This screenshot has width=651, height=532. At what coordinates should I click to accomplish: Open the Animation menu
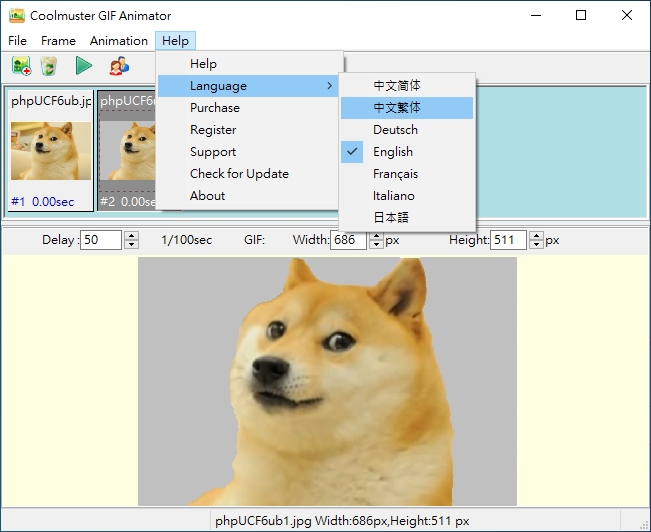point(119,41)
